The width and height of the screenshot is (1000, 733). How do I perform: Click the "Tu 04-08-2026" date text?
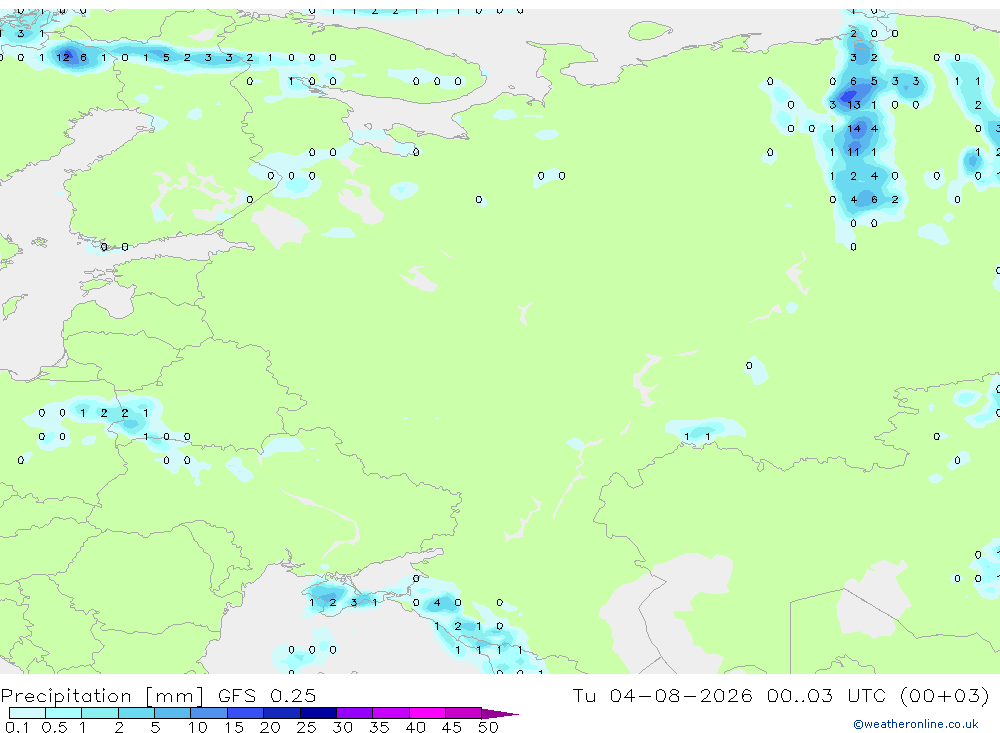click(662, 695)
